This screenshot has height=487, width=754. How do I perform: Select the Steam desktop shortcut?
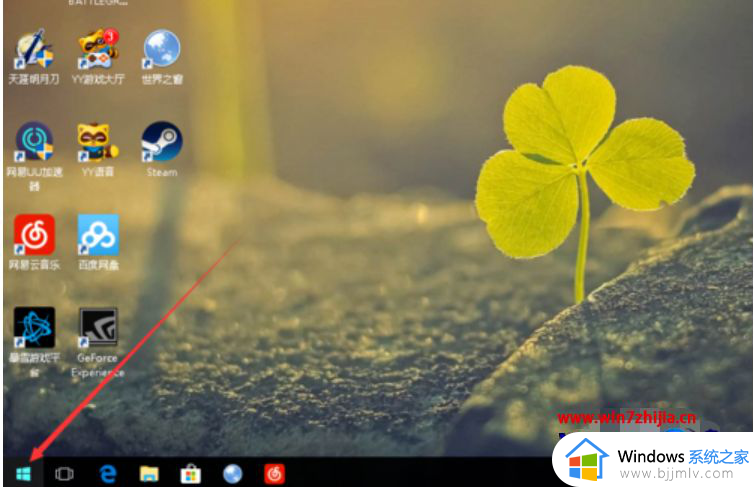[x=162, y=150]
